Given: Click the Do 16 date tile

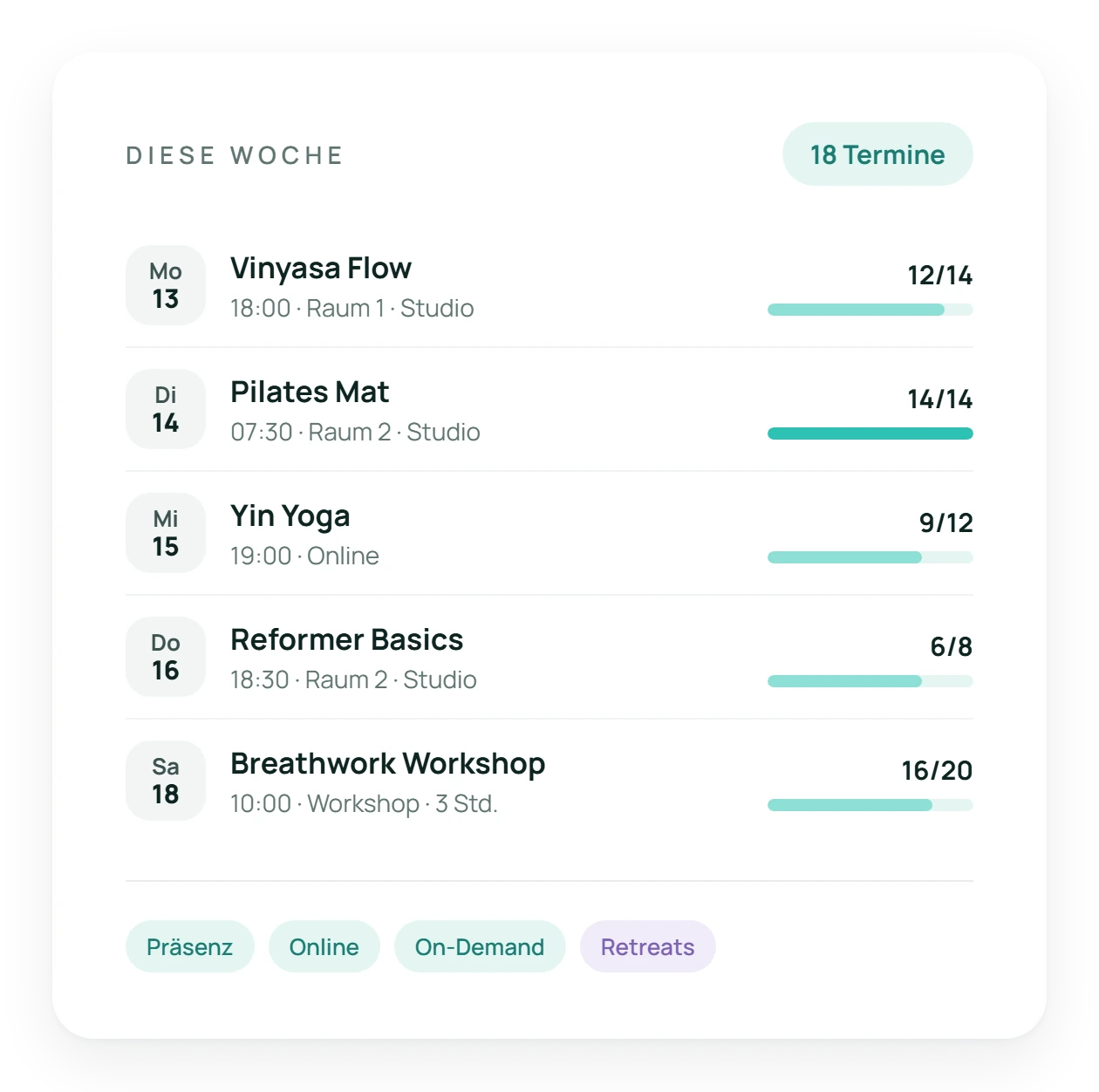Looking at the screenshot, I should coord(166,657).
